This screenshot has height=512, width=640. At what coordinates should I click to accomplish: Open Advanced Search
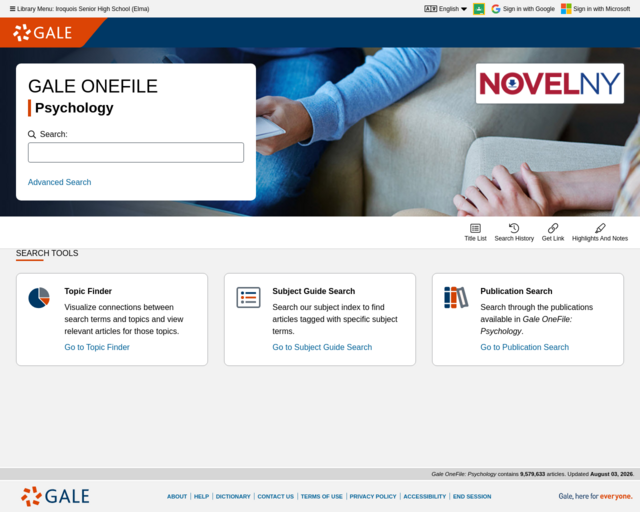point(60,182)
